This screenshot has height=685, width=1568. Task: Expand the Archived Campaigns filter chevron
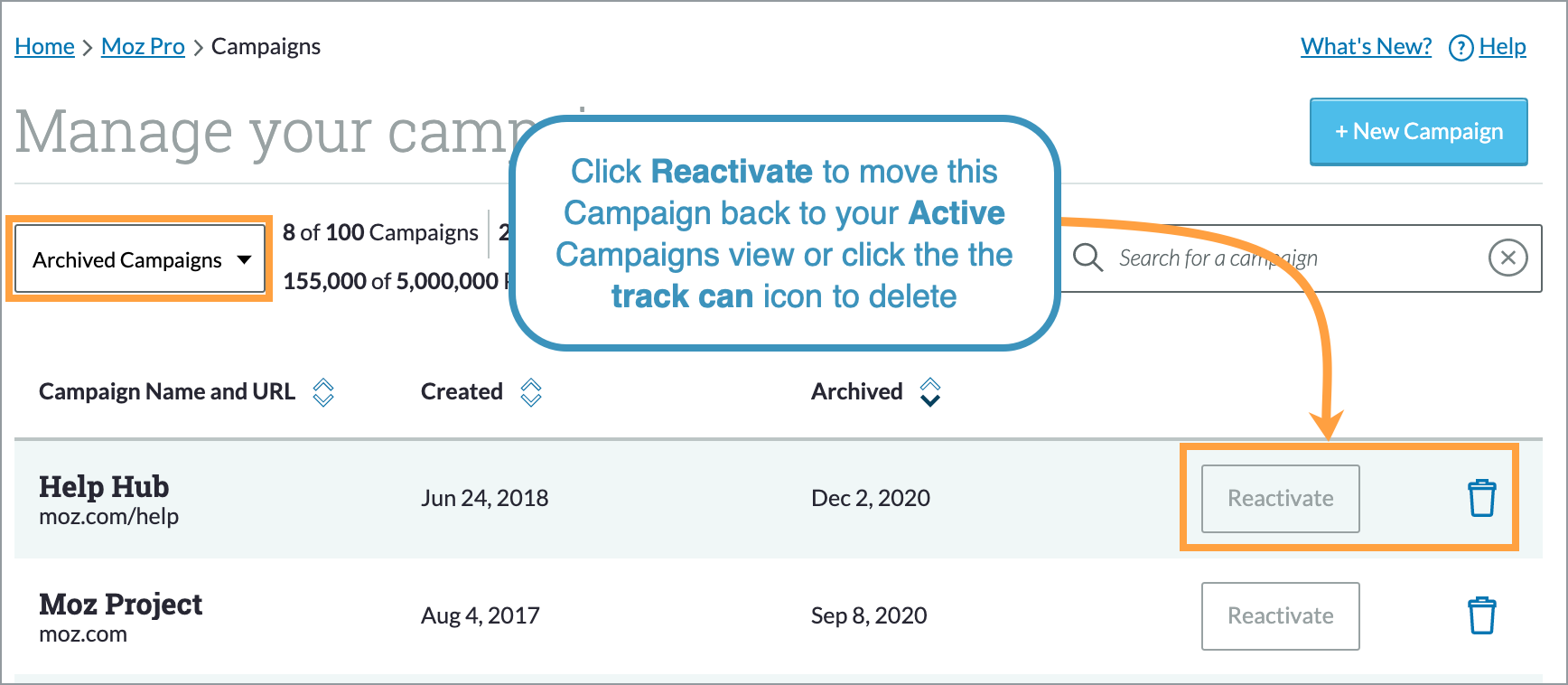(244, 259)
